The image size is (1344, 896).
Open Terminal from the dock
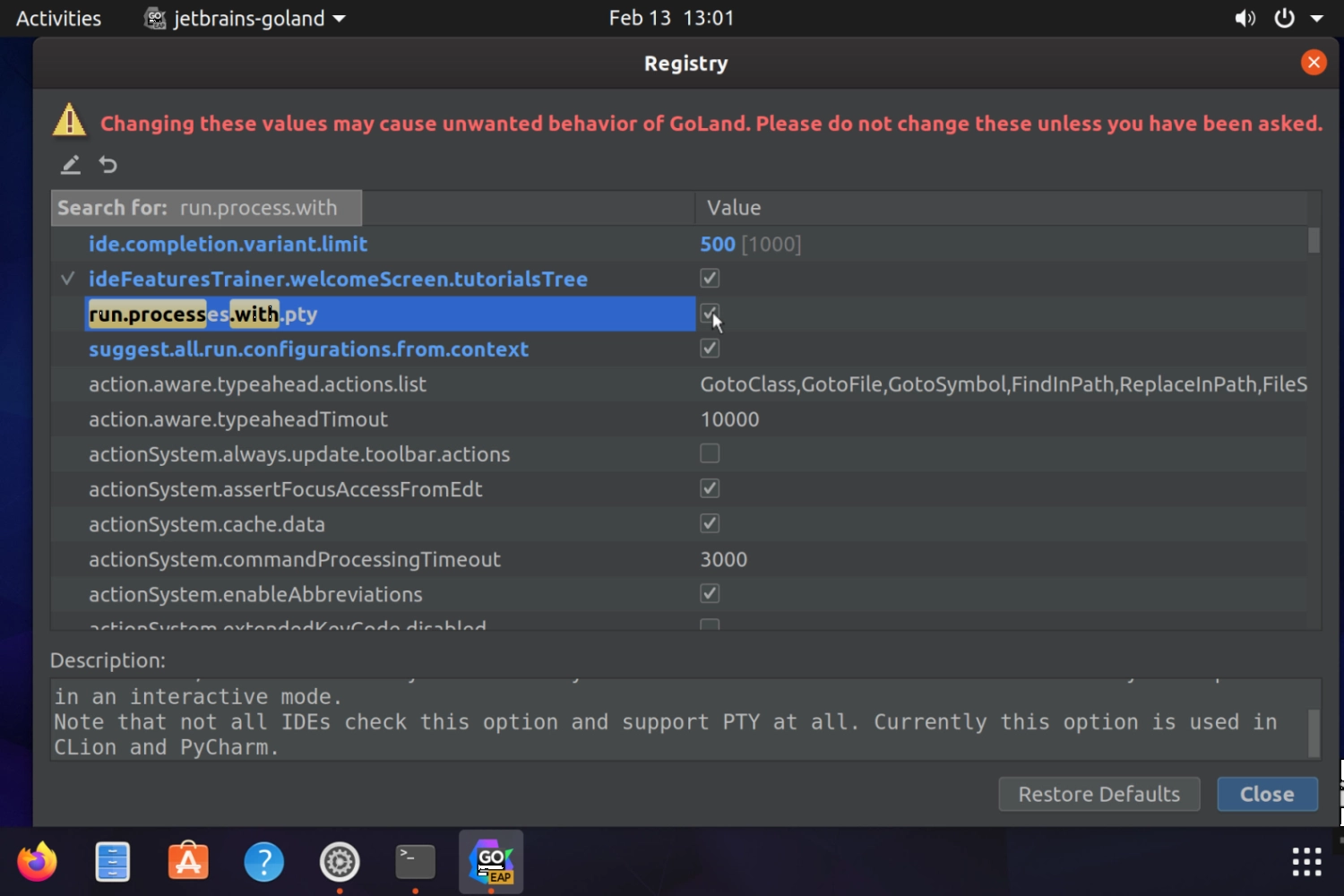tap(416, 862)
